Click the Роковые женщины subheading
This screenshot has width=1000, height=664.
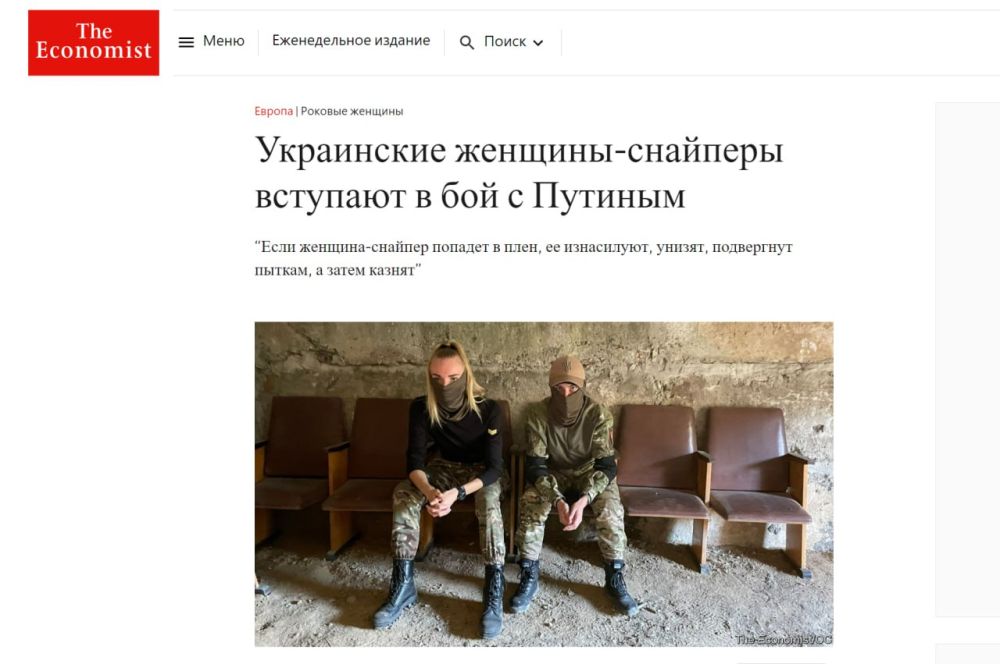pos(352,111)
